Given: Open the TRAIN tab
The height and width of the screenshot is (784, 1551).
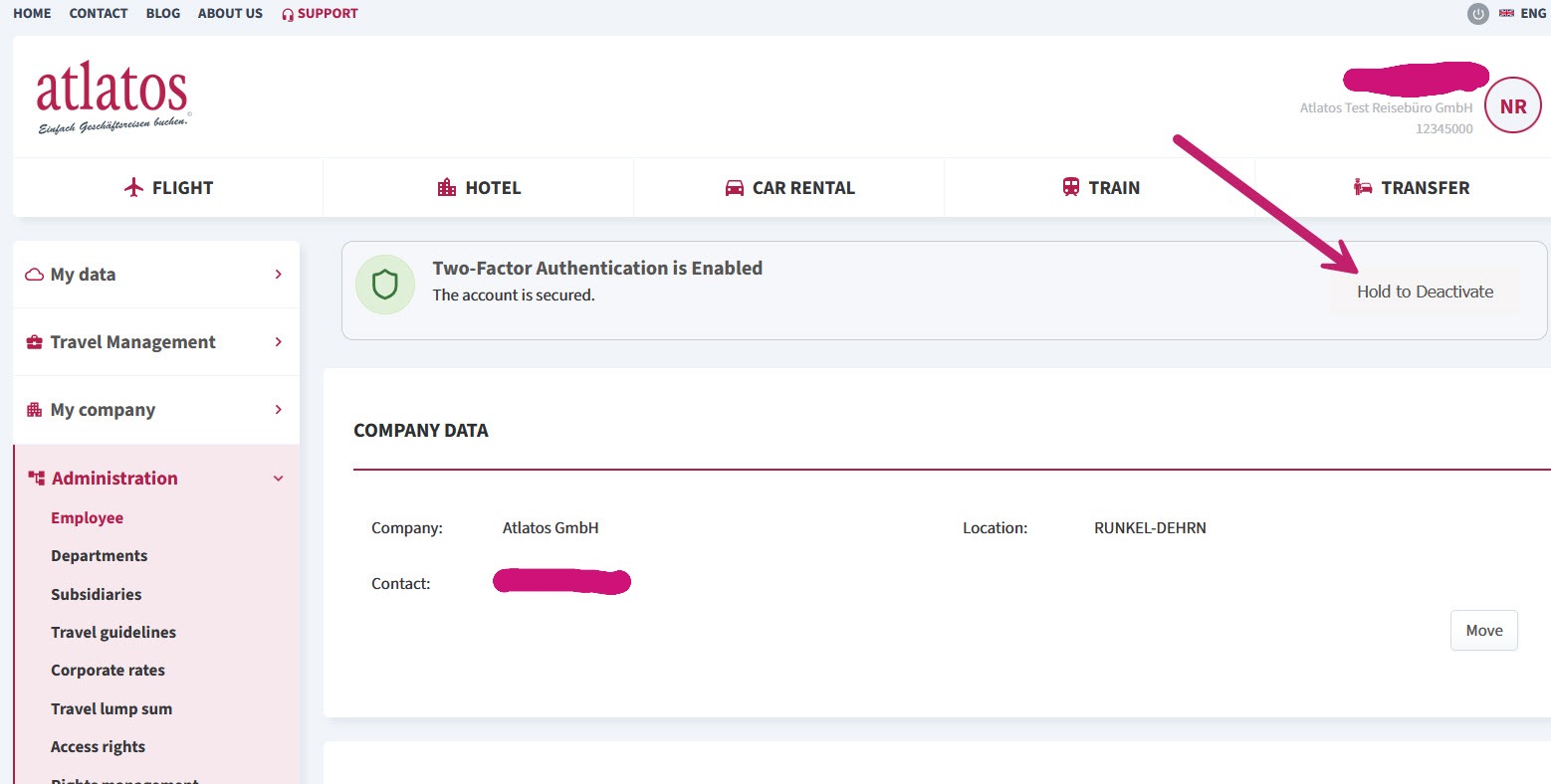Looking at the screenshot, I should 1100,187.
